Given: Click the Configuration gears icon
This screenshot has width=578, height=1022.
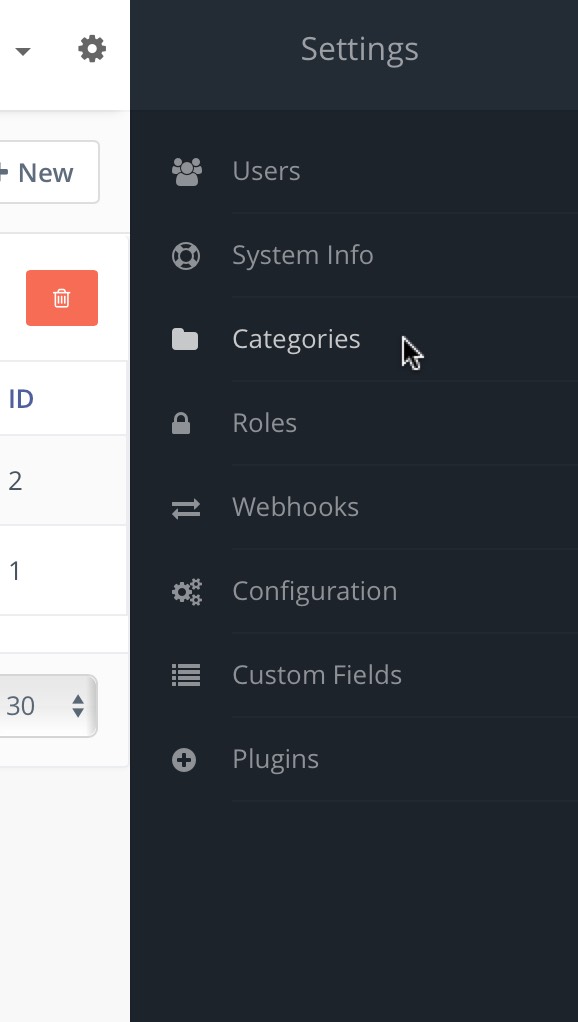Looking at the screenshot, I should [x=187, y=592].
